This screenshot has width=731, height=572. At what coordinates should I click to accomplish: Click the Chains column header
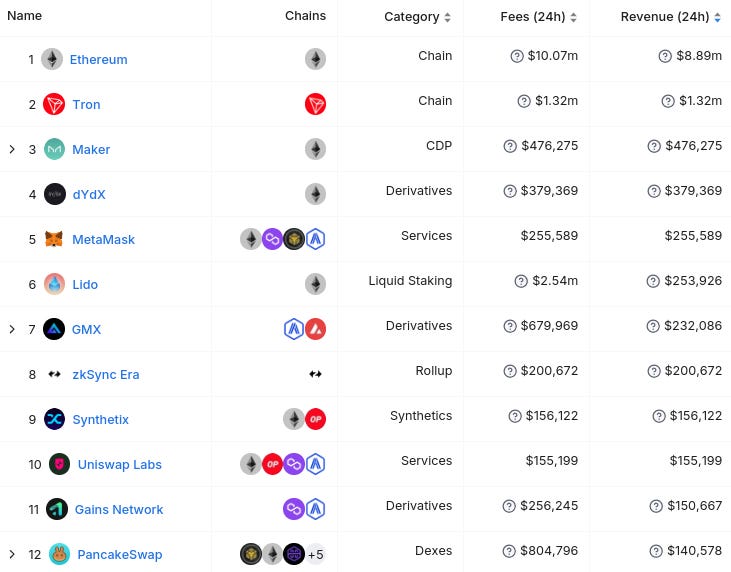(305, 16)
